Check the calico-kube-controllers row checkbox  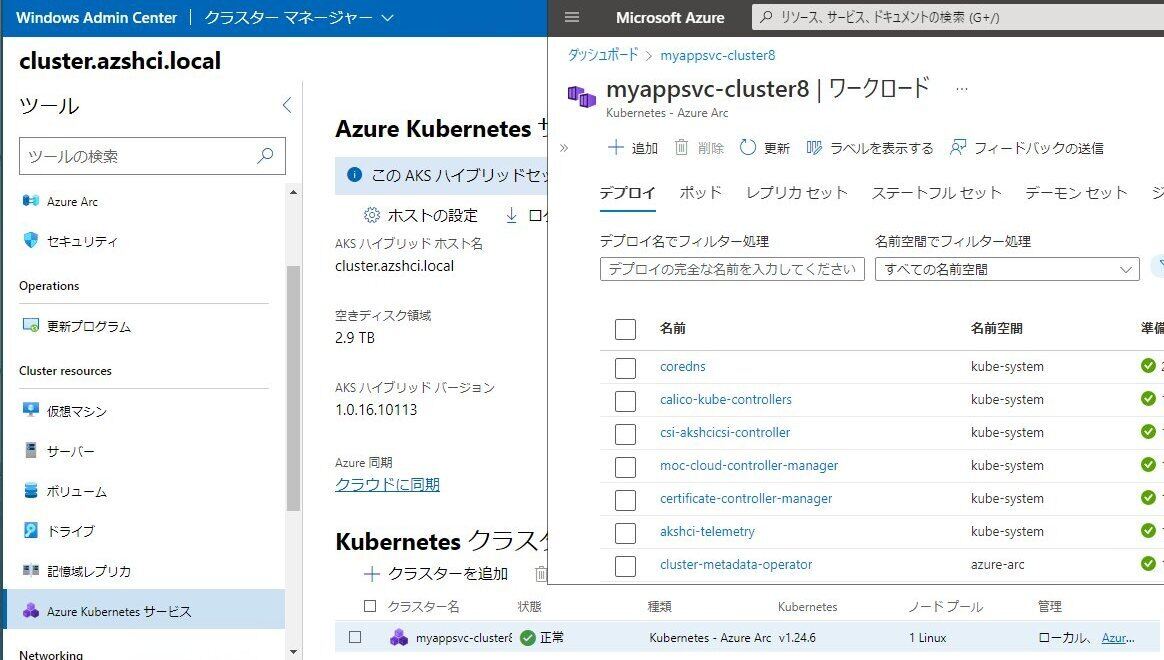click(x=625, y=401)
